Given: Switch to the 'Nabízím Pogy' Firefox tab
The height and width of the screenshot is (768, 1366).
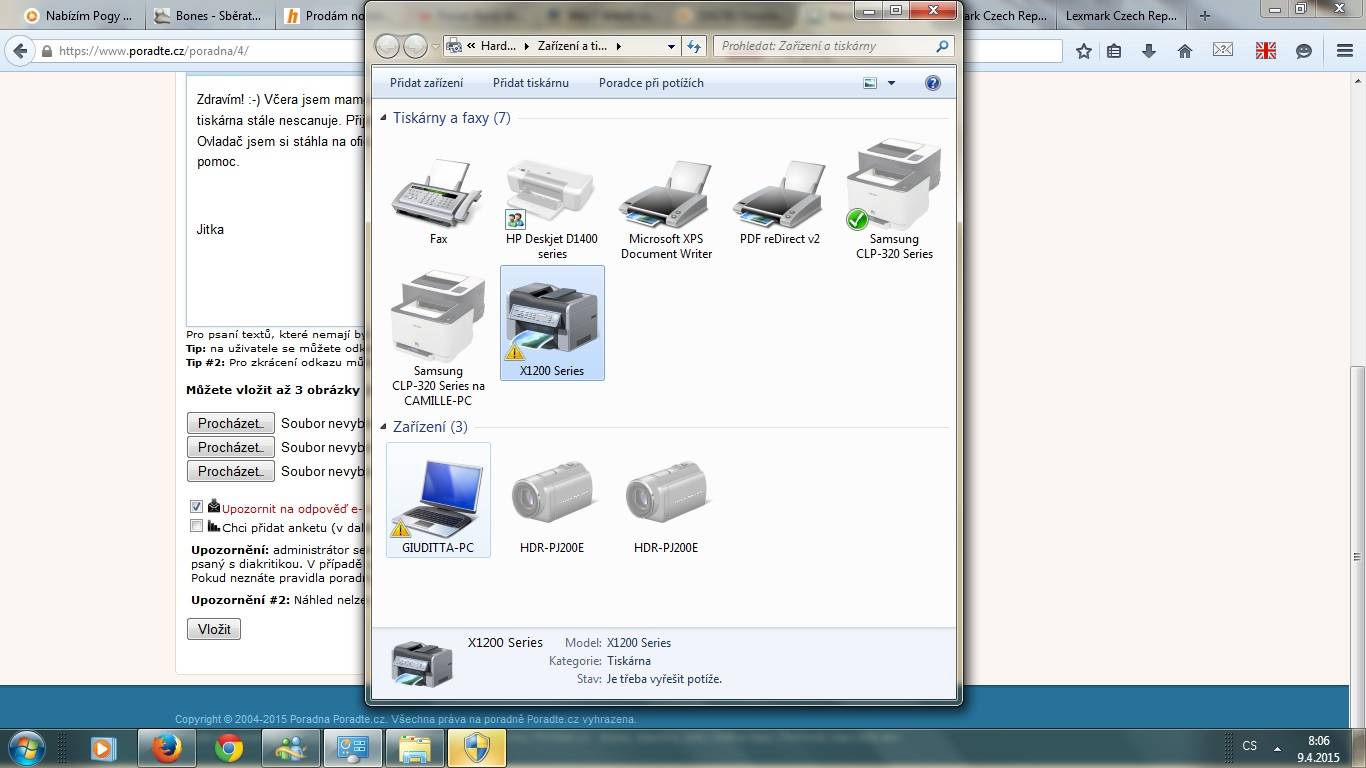Looking at the screenshot, I should click(x=79, y=16).
